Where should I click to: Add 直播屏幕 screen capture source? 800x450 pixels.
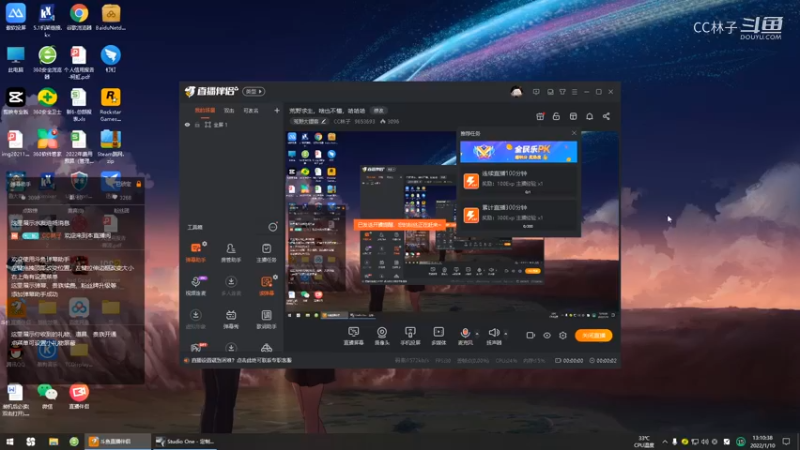pyautogui.click(x=353, y=336)
